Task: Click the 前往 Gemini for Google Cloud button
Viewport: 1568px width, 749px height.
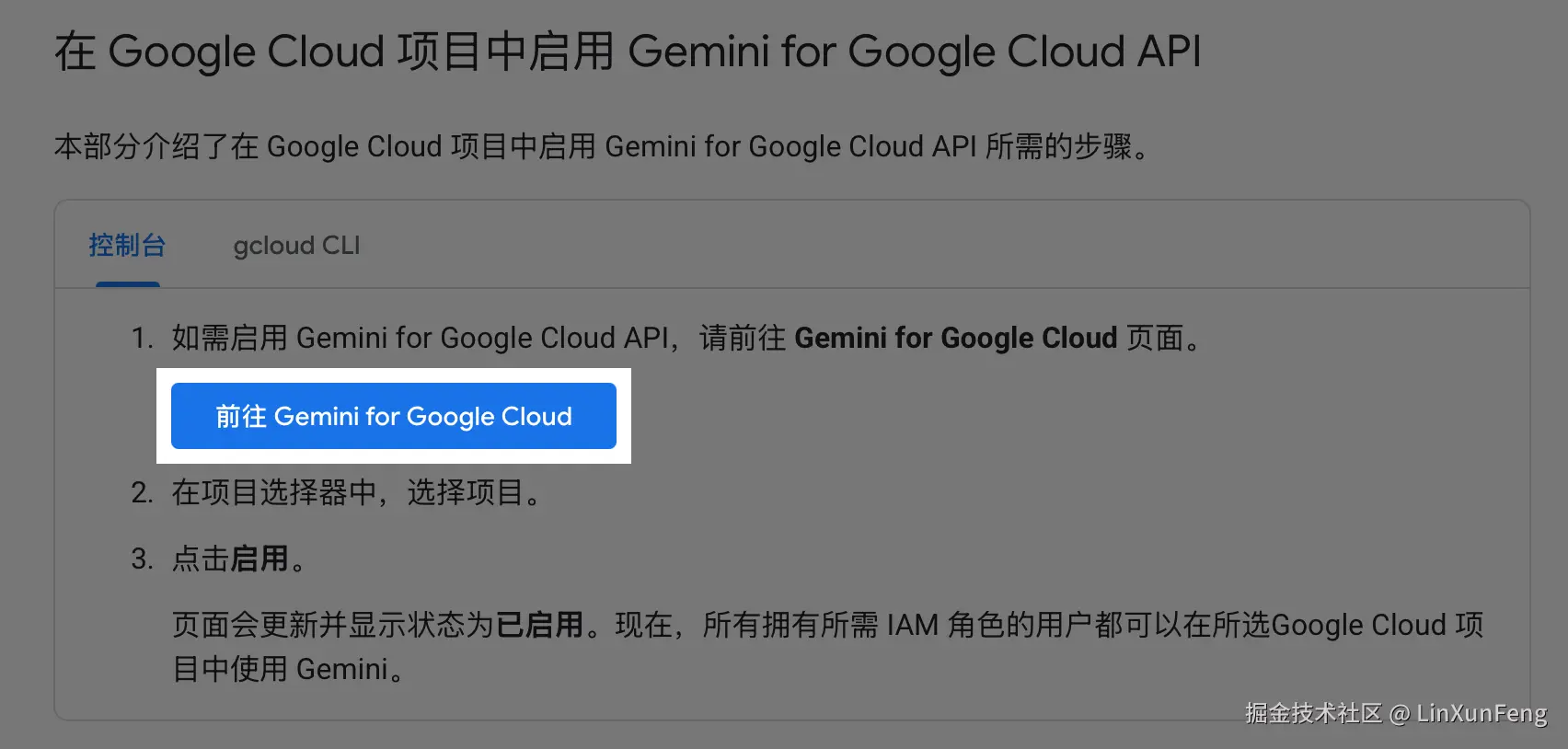Action: 394,416
